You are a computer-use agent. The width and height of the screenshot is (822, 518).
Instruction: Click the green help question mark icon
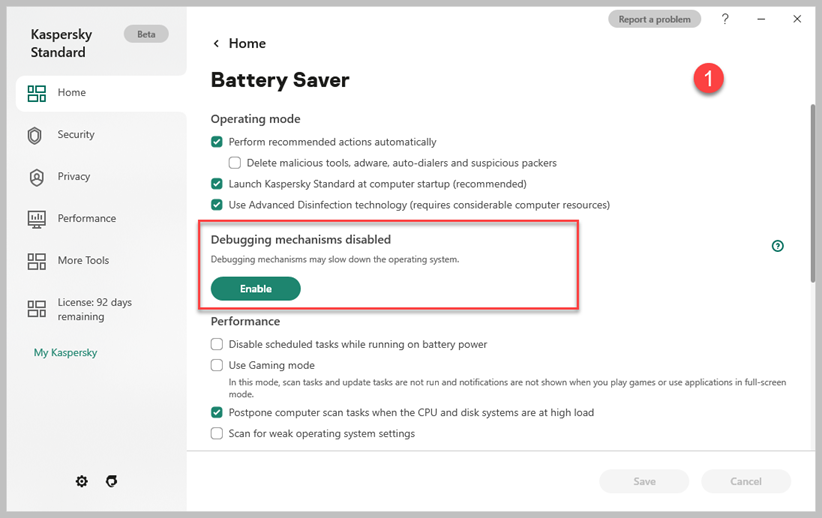pyautogui.click(x=778, y=246)
